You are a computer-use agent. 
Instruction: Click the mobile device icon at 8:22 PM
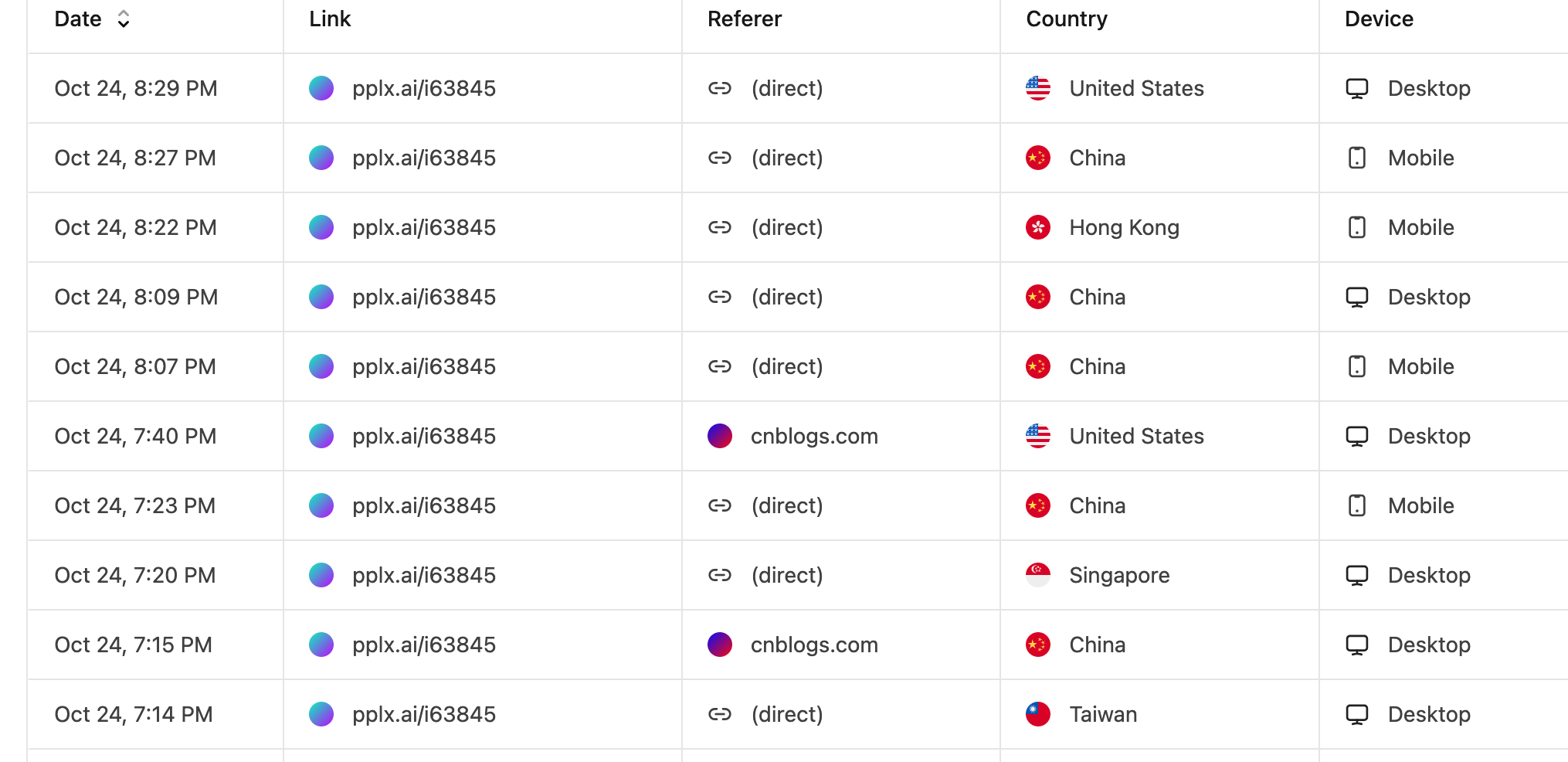click(x=1356, y=227)
